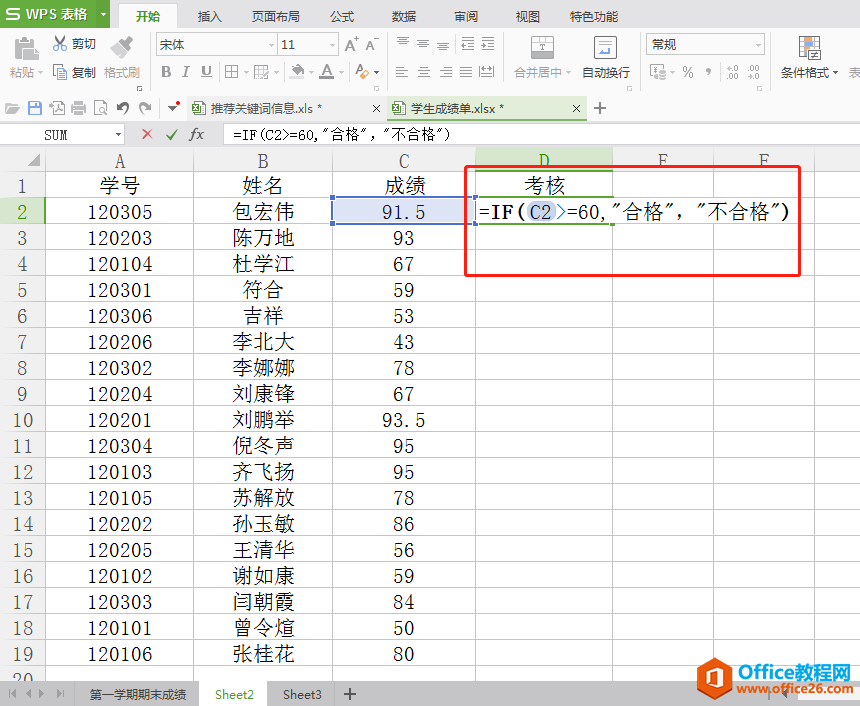The width and height of the screenshot is (860, 706).
Task: Click increase decimal places icon
Action: [733, 72]
